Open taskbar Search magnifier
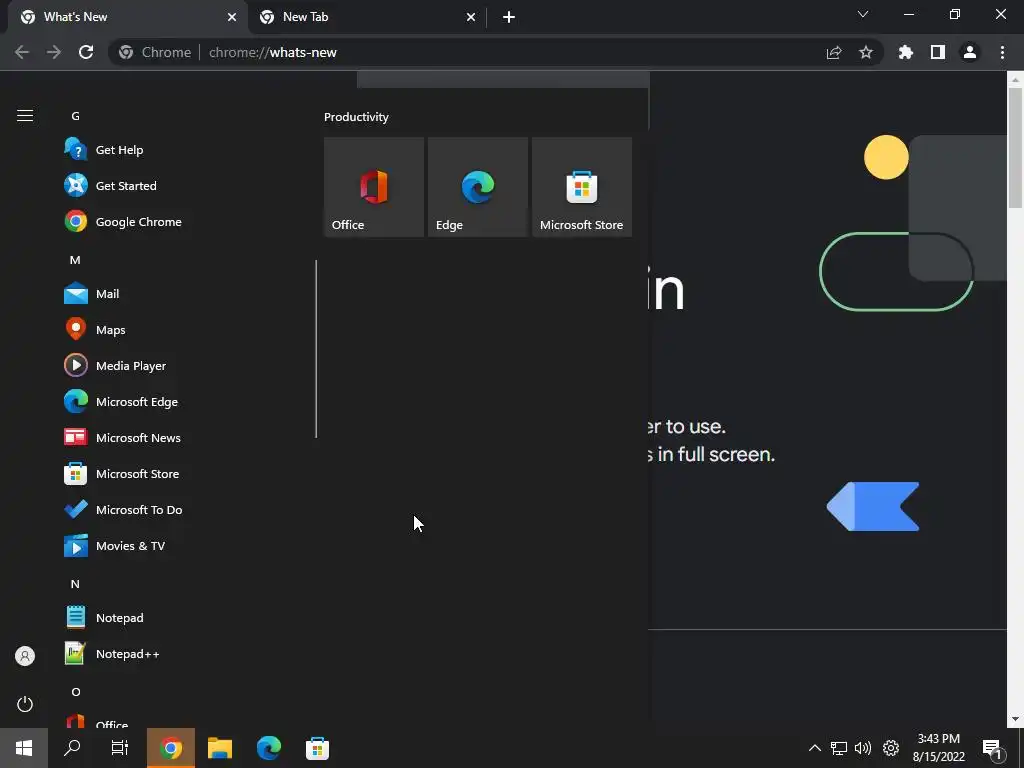1024x768 pixels. (x=72, y=748)
